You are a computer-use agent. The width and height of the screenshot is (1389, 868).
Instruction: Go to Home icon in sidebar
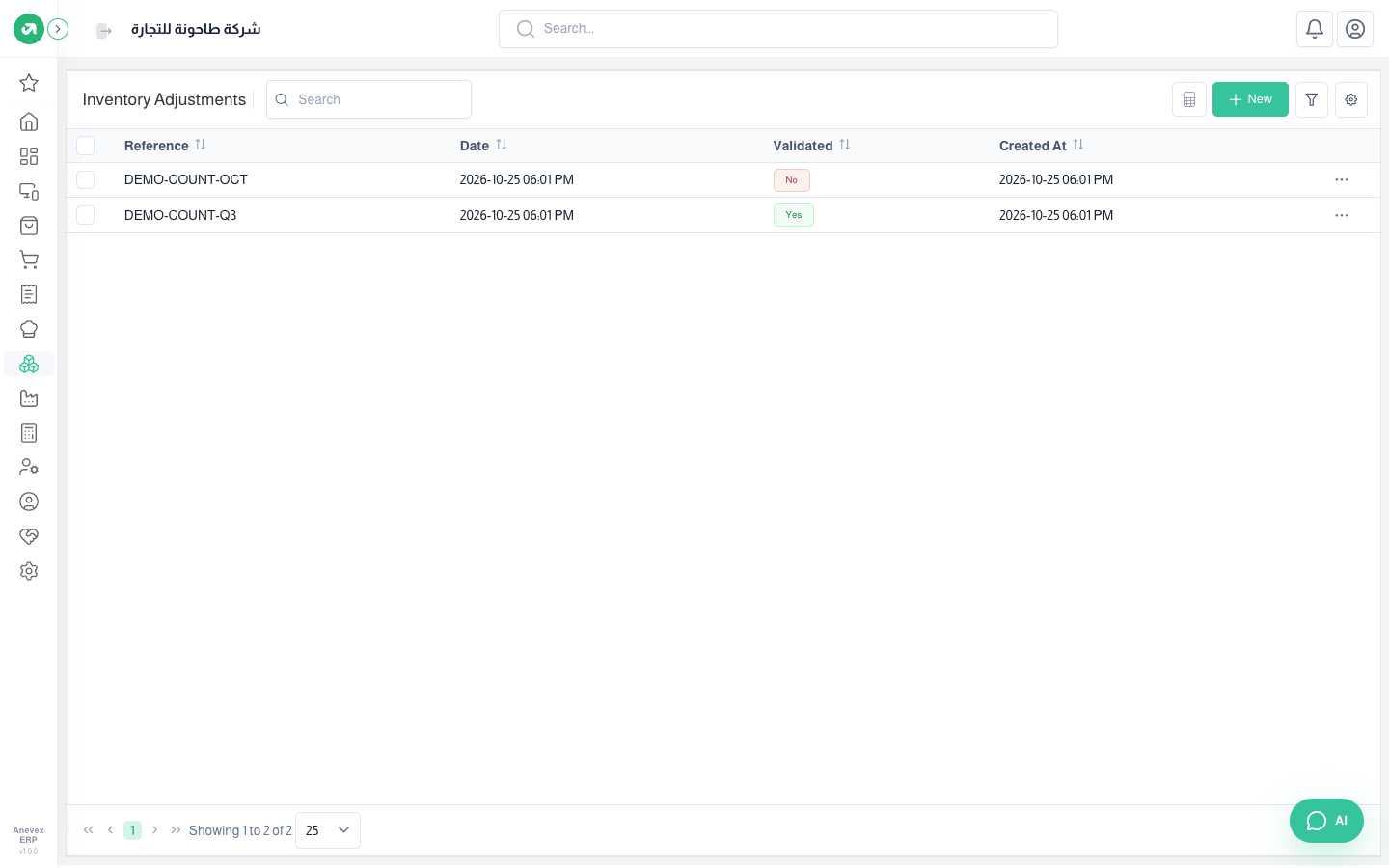pyautogui.click(x=29, y=122)
